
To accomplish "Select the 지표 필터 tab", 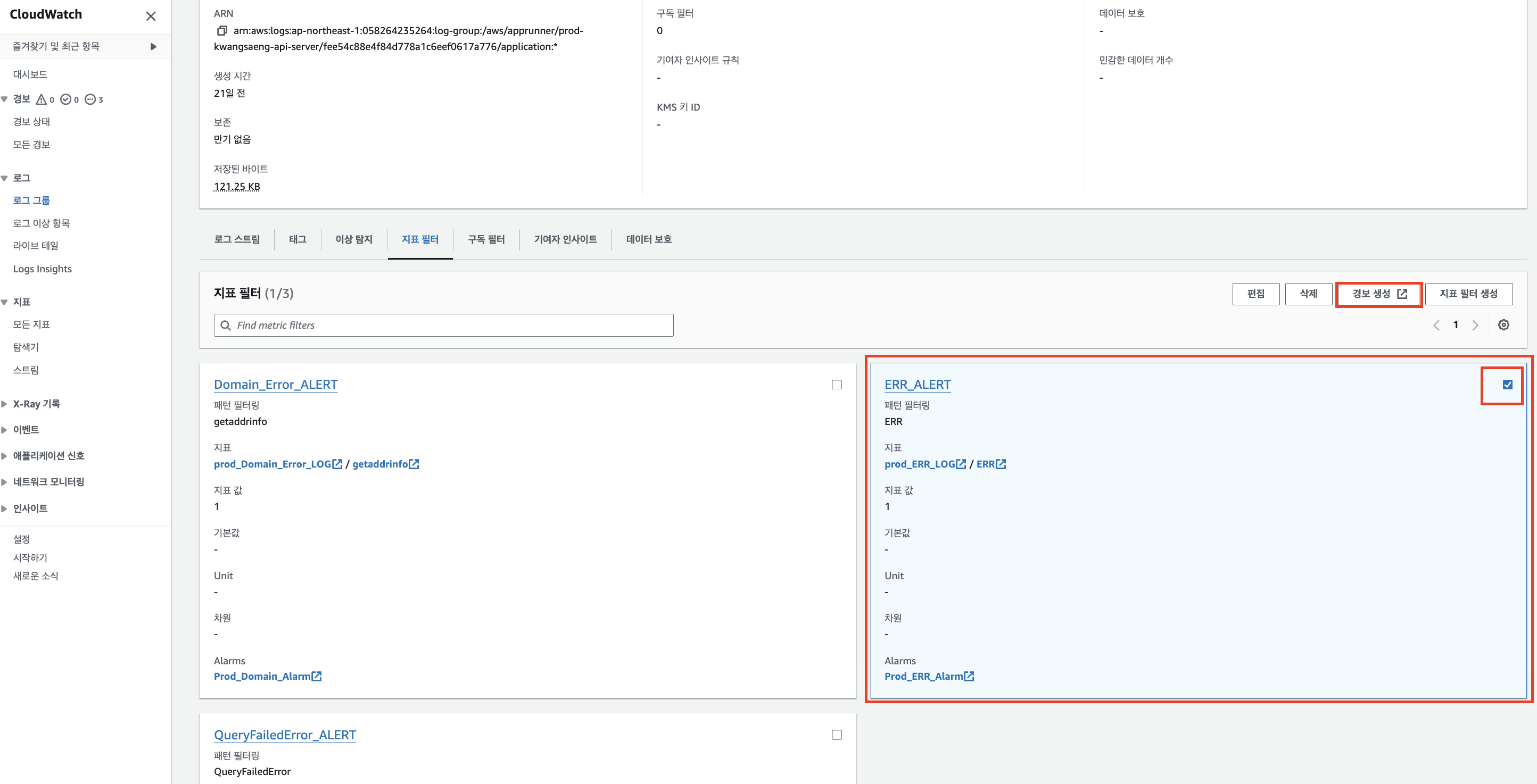I will 420,239.
